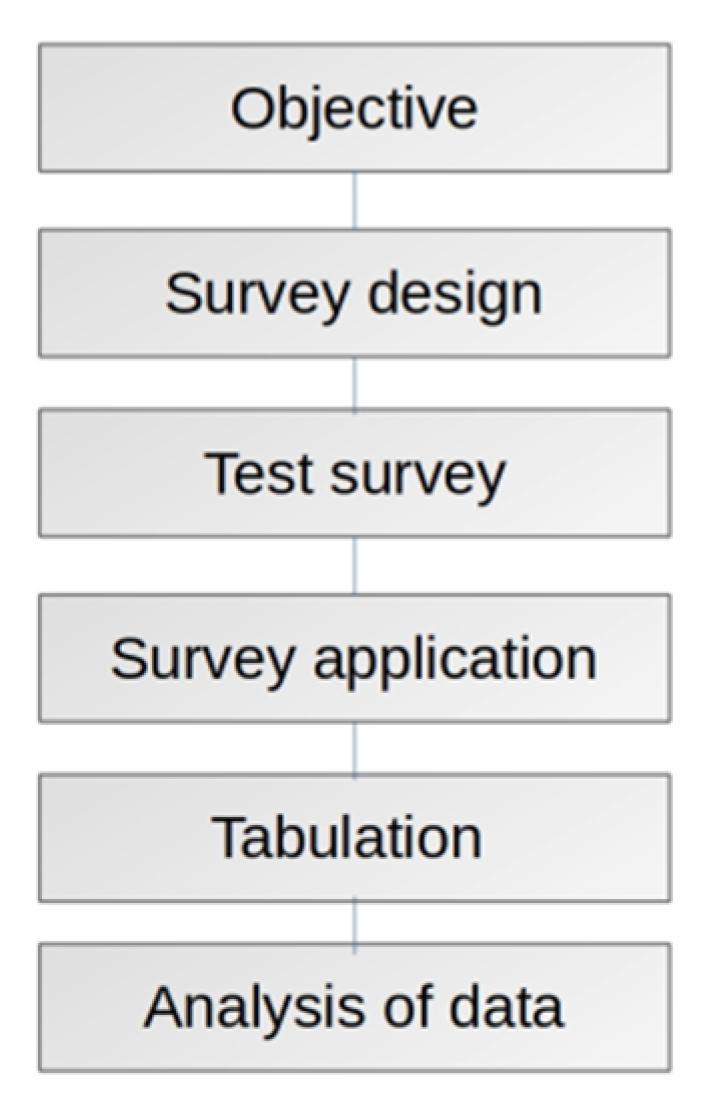706x1113 pixels.
Task: Click line joining Test survey and Survey application
Action: pos(354,565)
